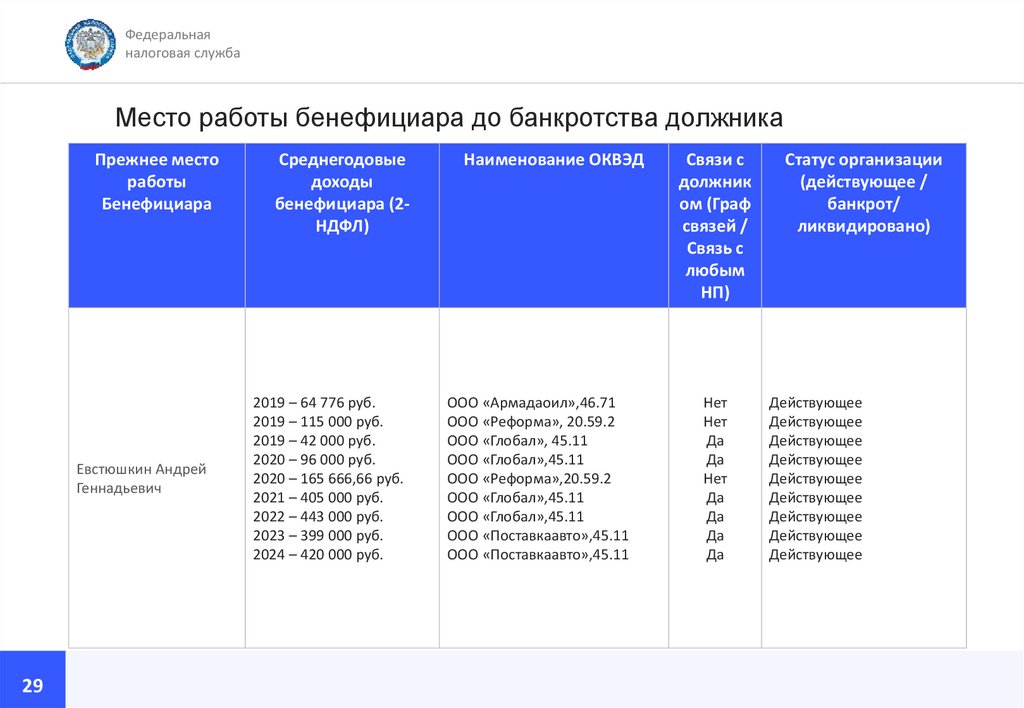
Task: Click 'Нет' in the 115 000 руб. row
Action: [x=715, y=422]
